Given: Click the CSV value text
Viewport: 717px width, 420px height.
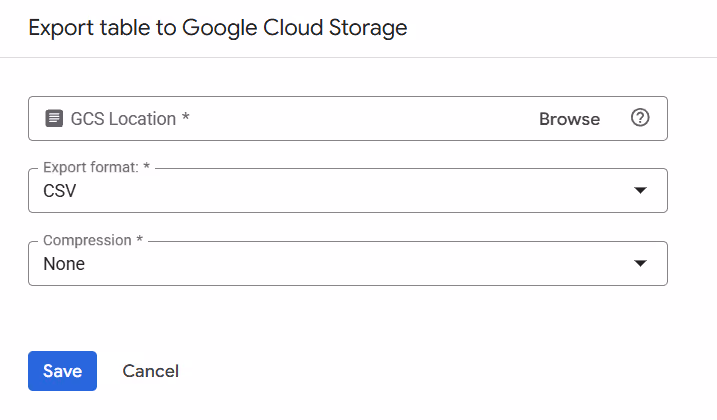Looking at the screenshot, I should tap(60, 191).
